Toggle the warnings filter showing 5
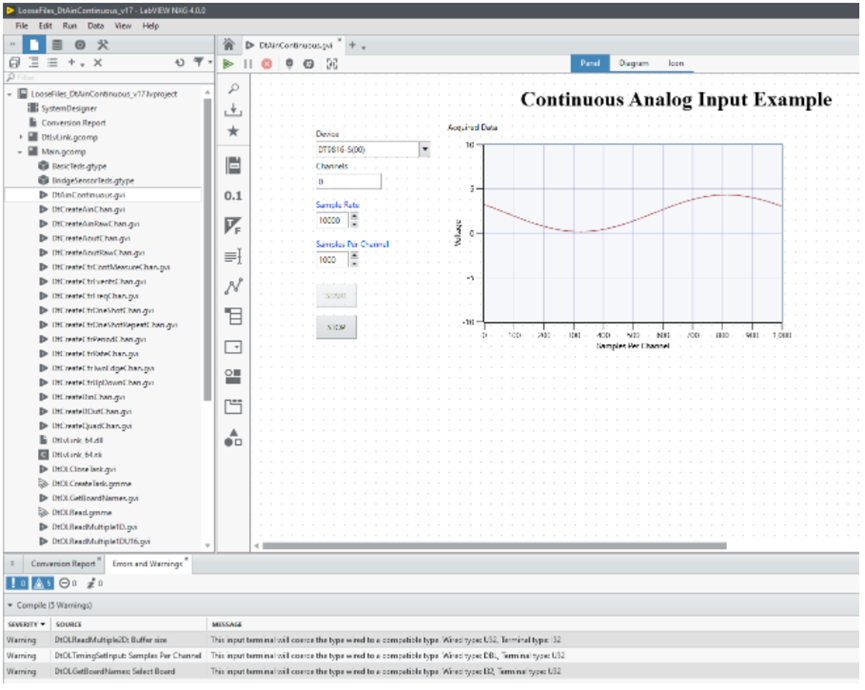This screenshot has width=865, height=690. point(42,583)
